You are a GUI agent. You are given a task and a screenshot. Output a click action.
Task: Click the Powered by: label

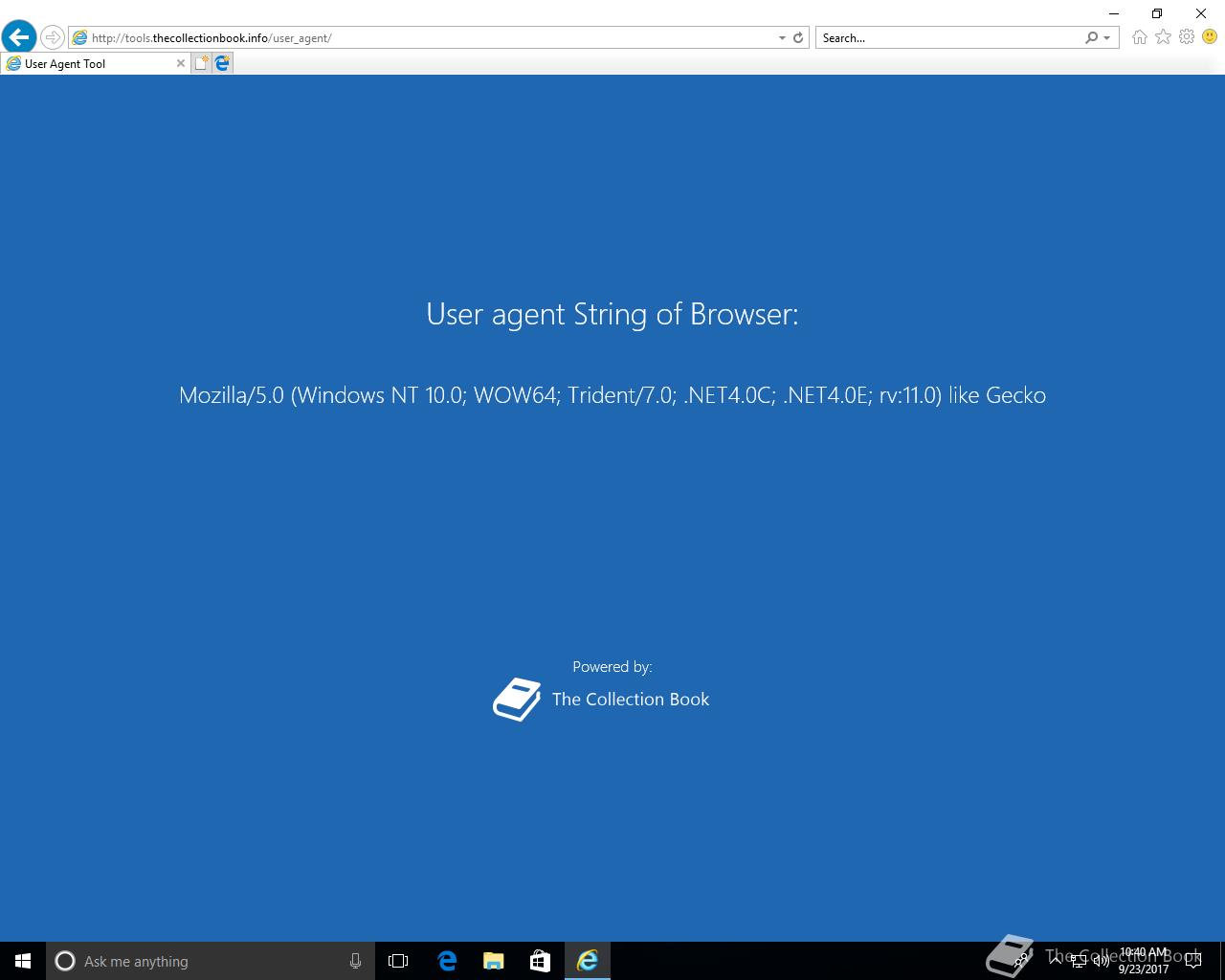point(612,667)
